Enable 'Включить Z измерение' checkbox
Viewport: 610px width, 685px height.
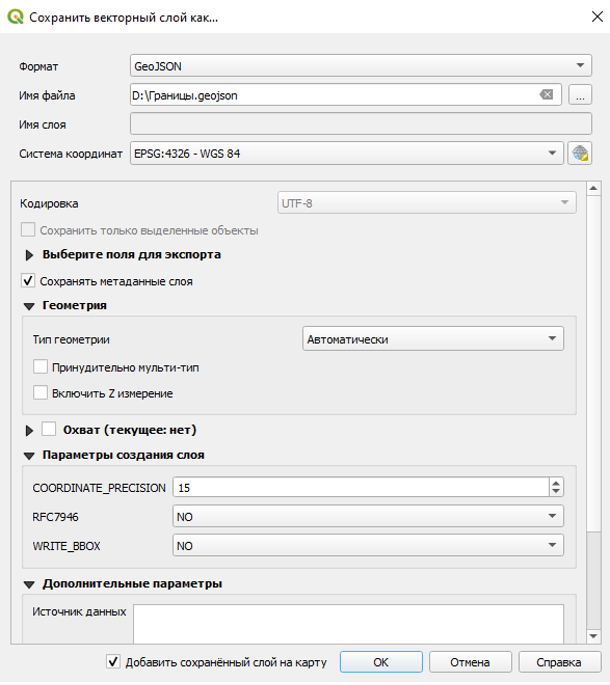click(x=41, y=393)
